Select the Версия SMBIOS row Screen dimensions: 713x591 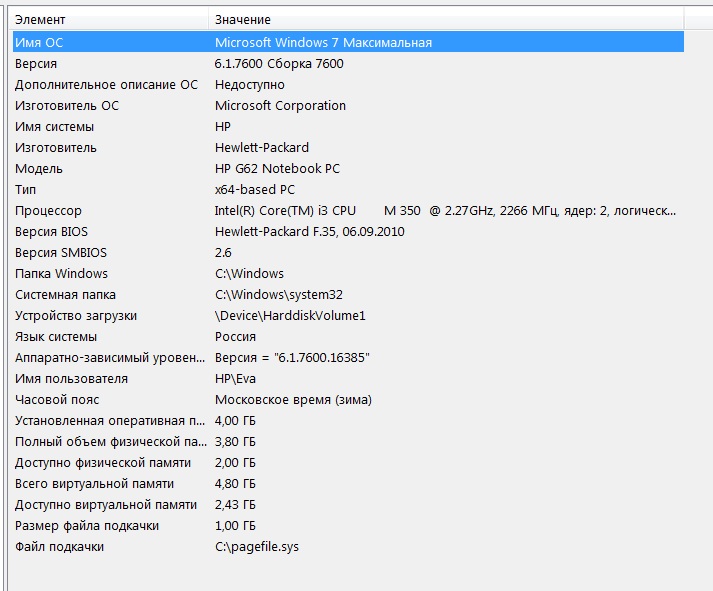pos(348,252)
